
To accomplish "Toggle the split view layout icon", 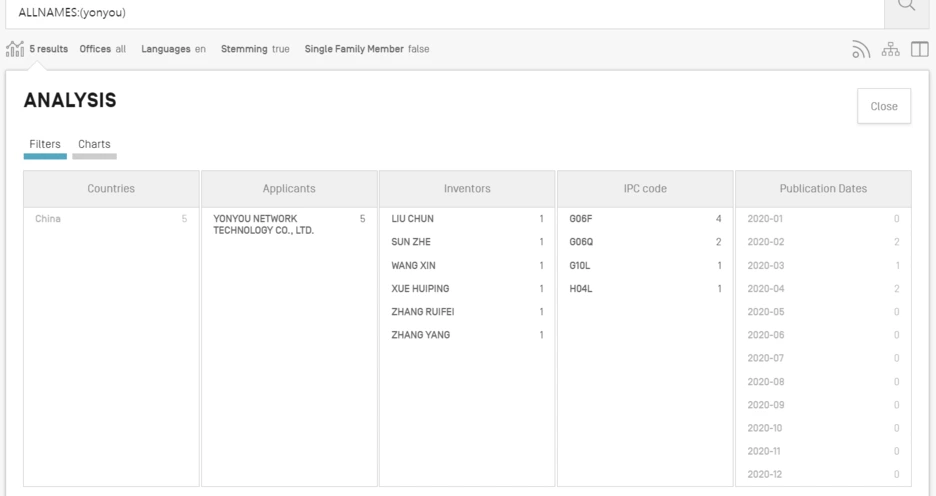I will [918, 50].
